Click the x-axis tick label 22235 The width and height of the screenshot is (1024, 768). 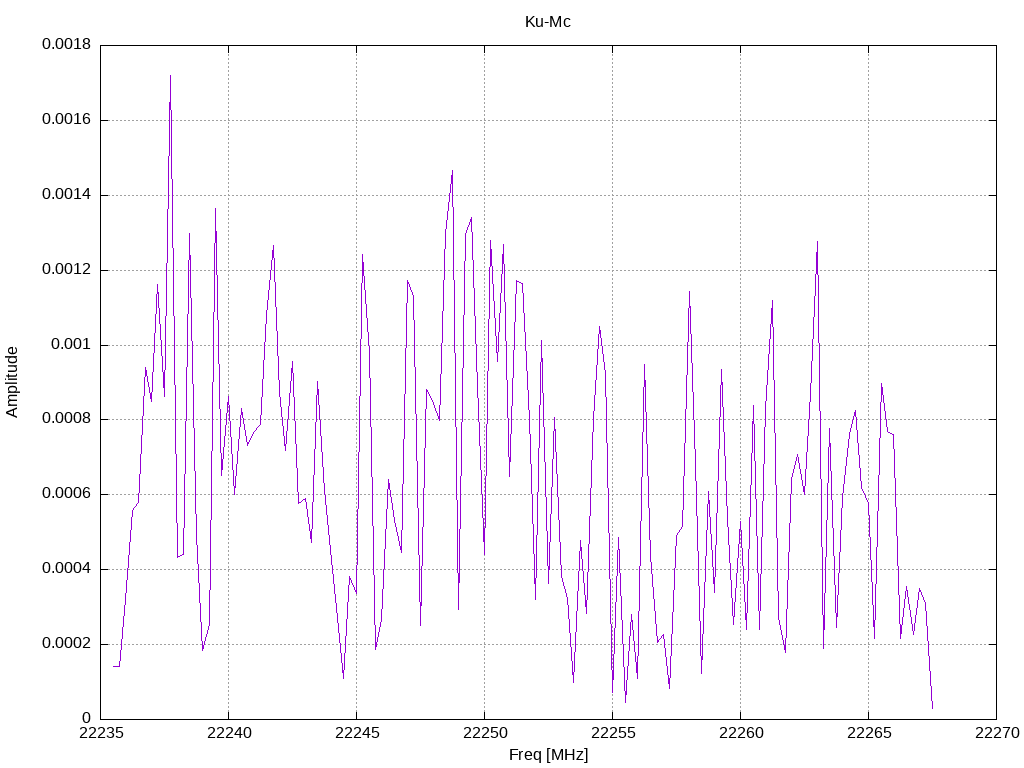click(101, 733)
